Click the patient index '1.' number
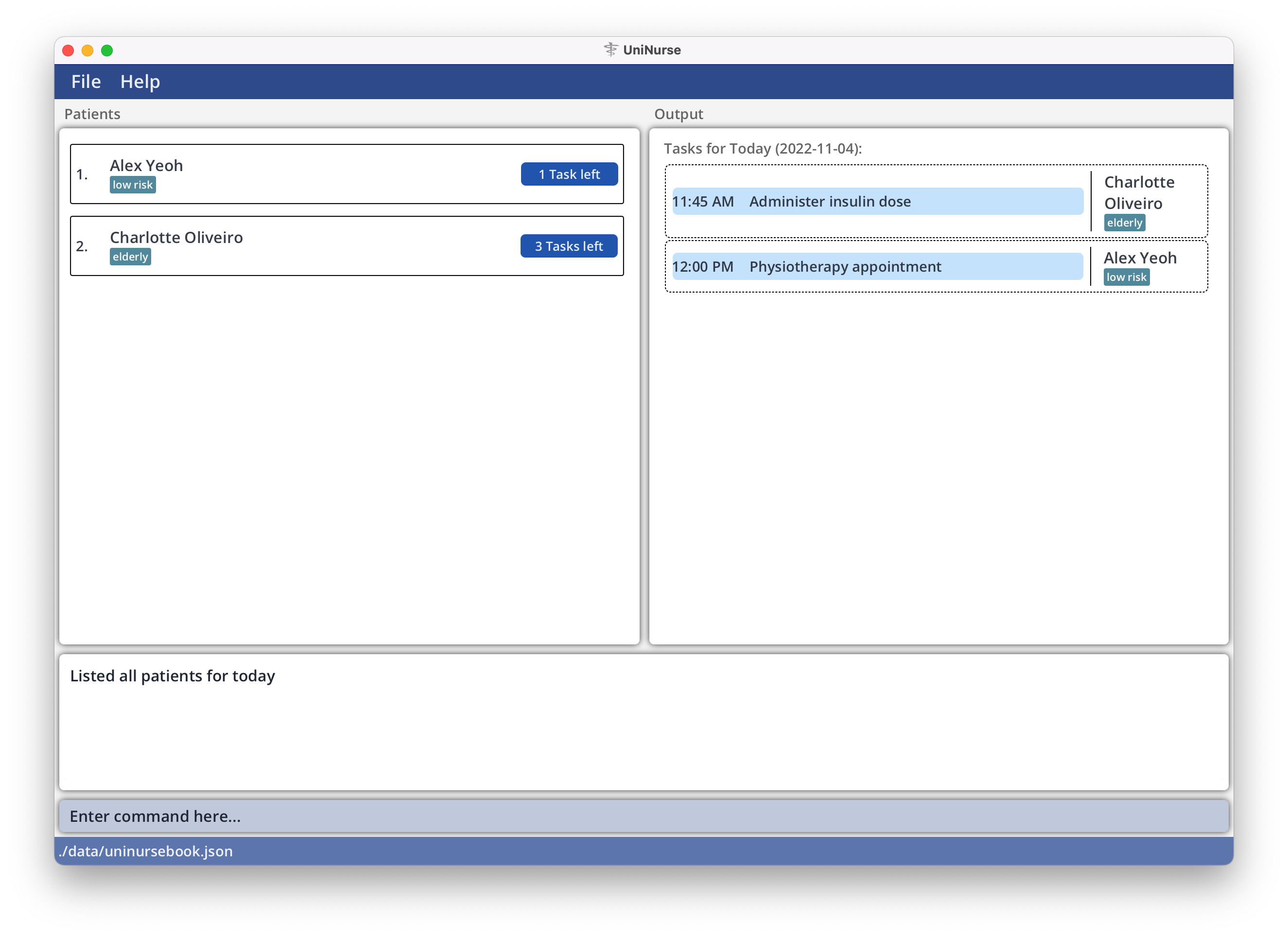Image resolution: width=1288 pixels, height=937 pixels. pos(82,174)
